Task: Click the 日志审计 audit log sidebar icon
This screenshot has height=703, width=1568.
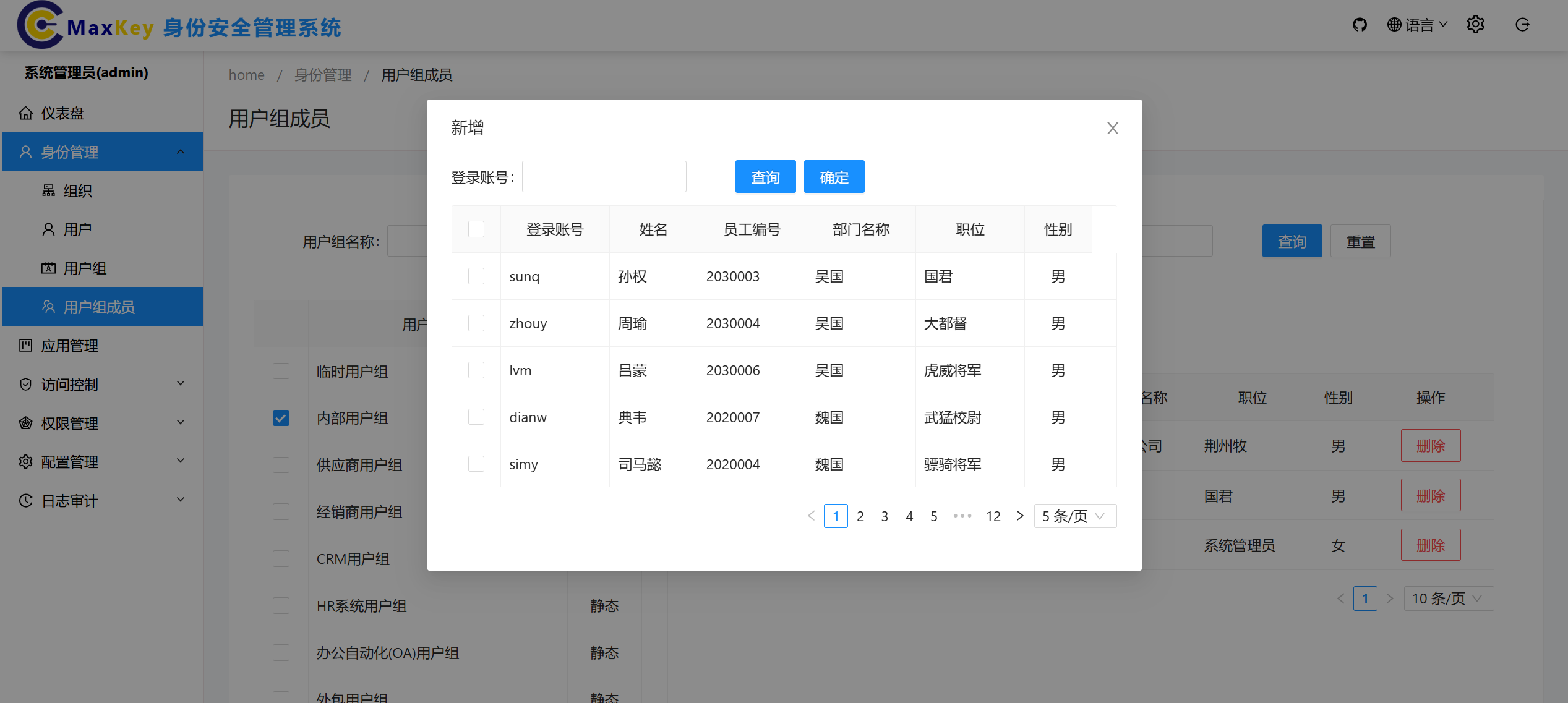Action: point(25,500)
